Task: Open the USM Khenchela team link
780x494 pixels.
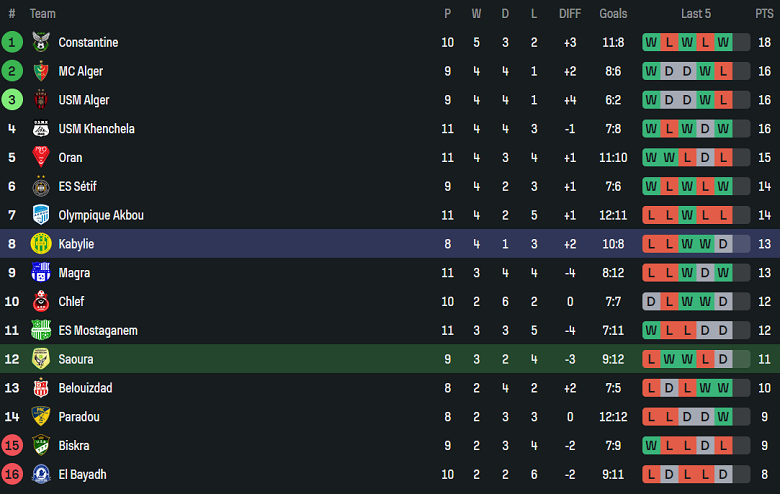Action: click(x=96, y=129)
